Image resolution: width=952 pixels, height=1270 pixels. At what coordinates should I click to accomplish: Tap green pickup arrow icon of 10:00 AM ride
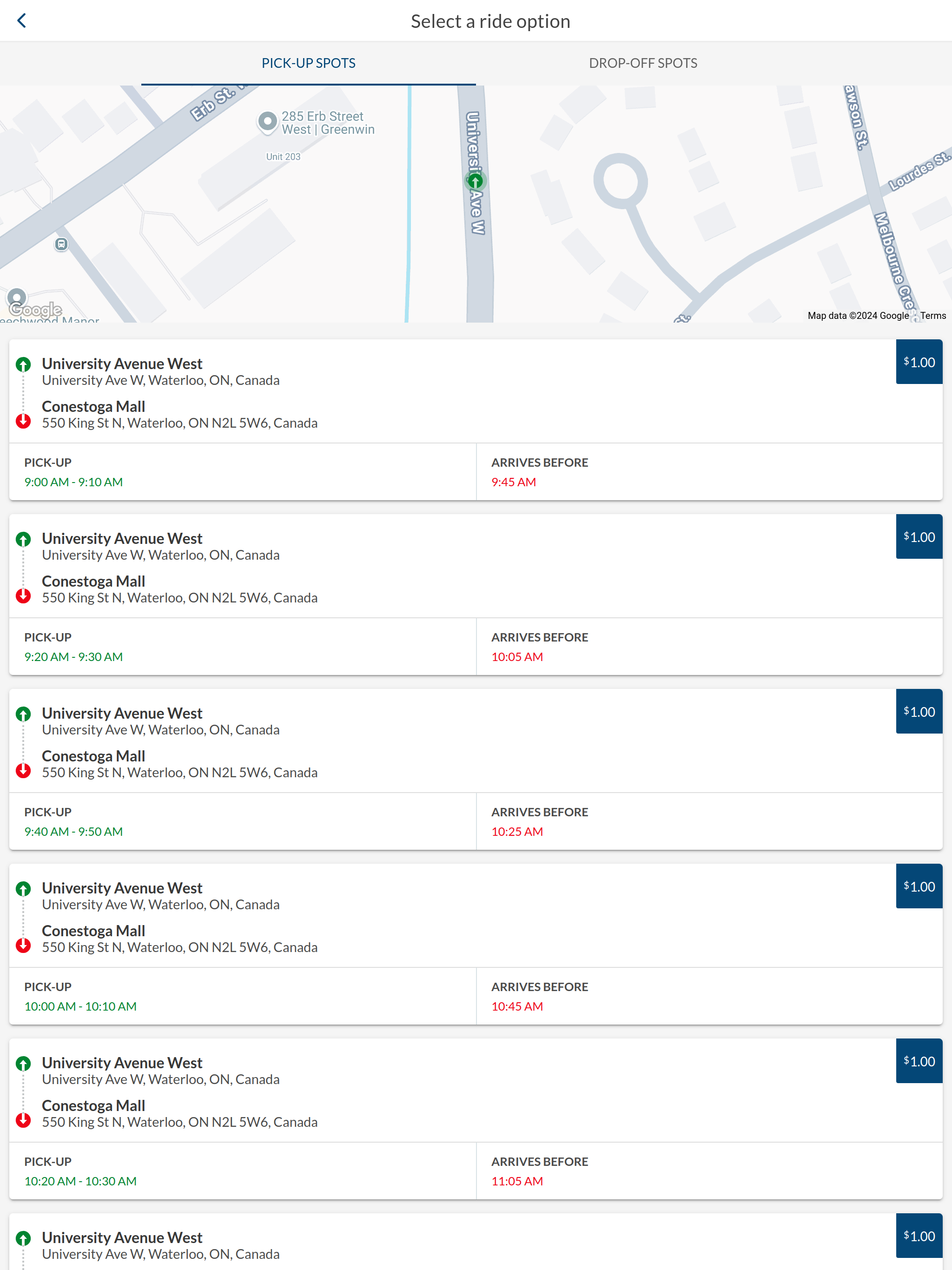[x=23, y=889]
